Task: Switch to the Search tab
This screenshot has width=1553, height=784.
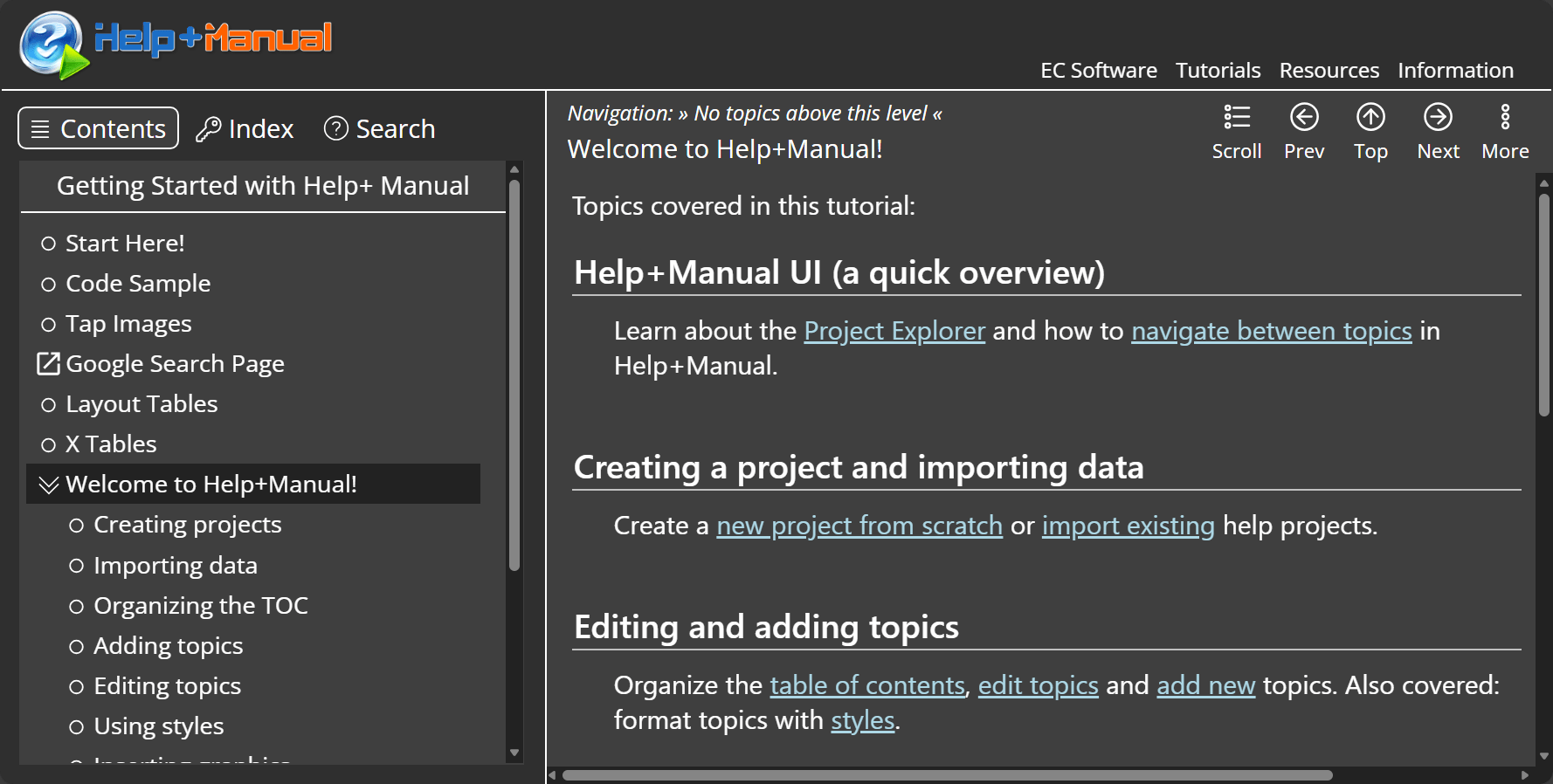Action: [379, 128]
